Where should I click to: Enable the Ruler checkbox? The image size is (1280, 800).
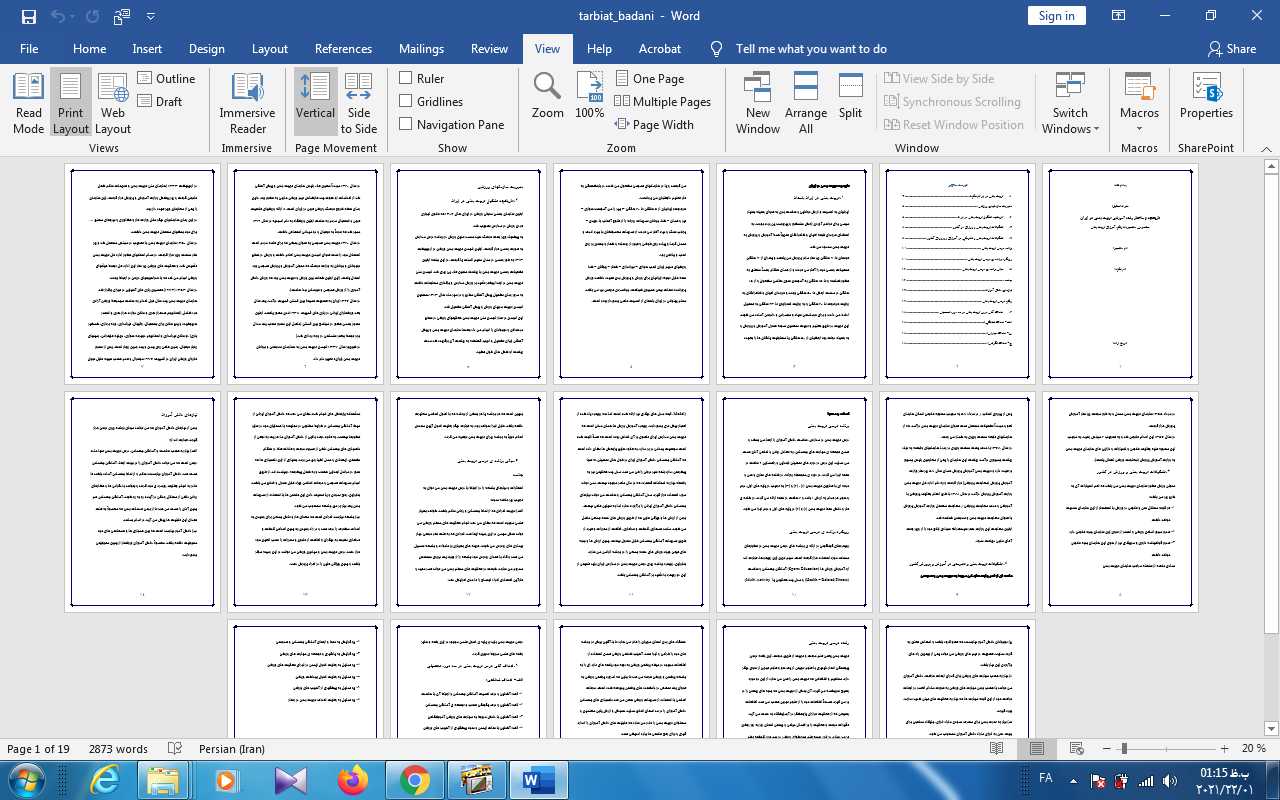pos(406,78)
